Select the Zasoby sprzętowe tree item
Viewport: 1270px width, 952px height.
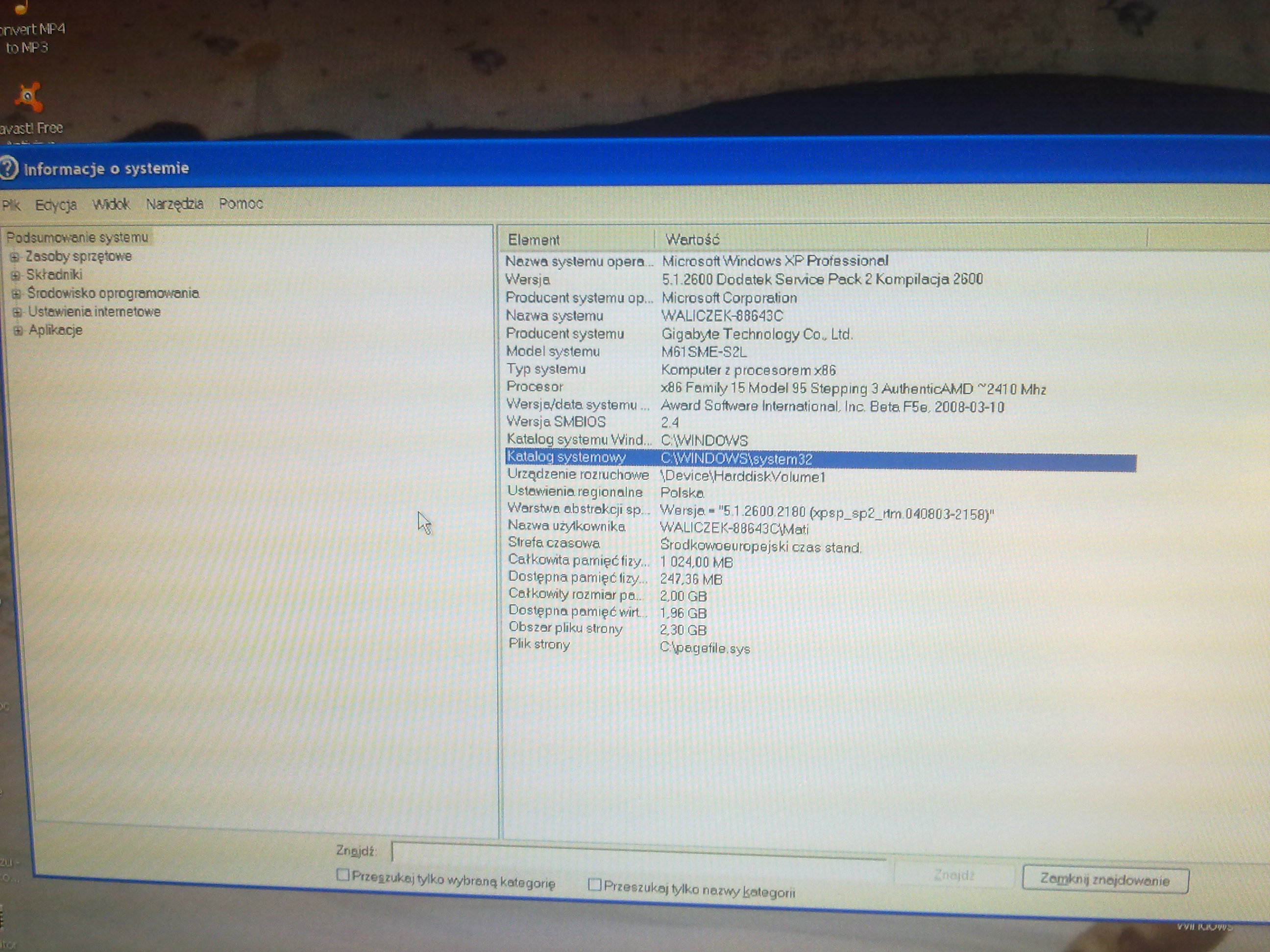(x=79, y=257)
